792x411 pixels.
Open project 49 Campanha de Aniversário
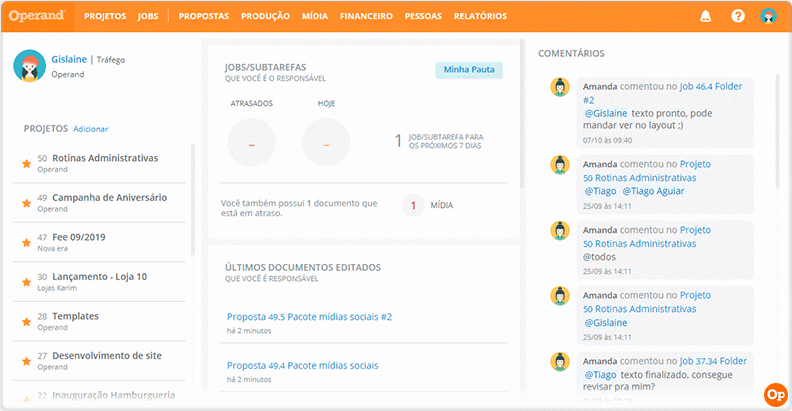tap(110, 197)
